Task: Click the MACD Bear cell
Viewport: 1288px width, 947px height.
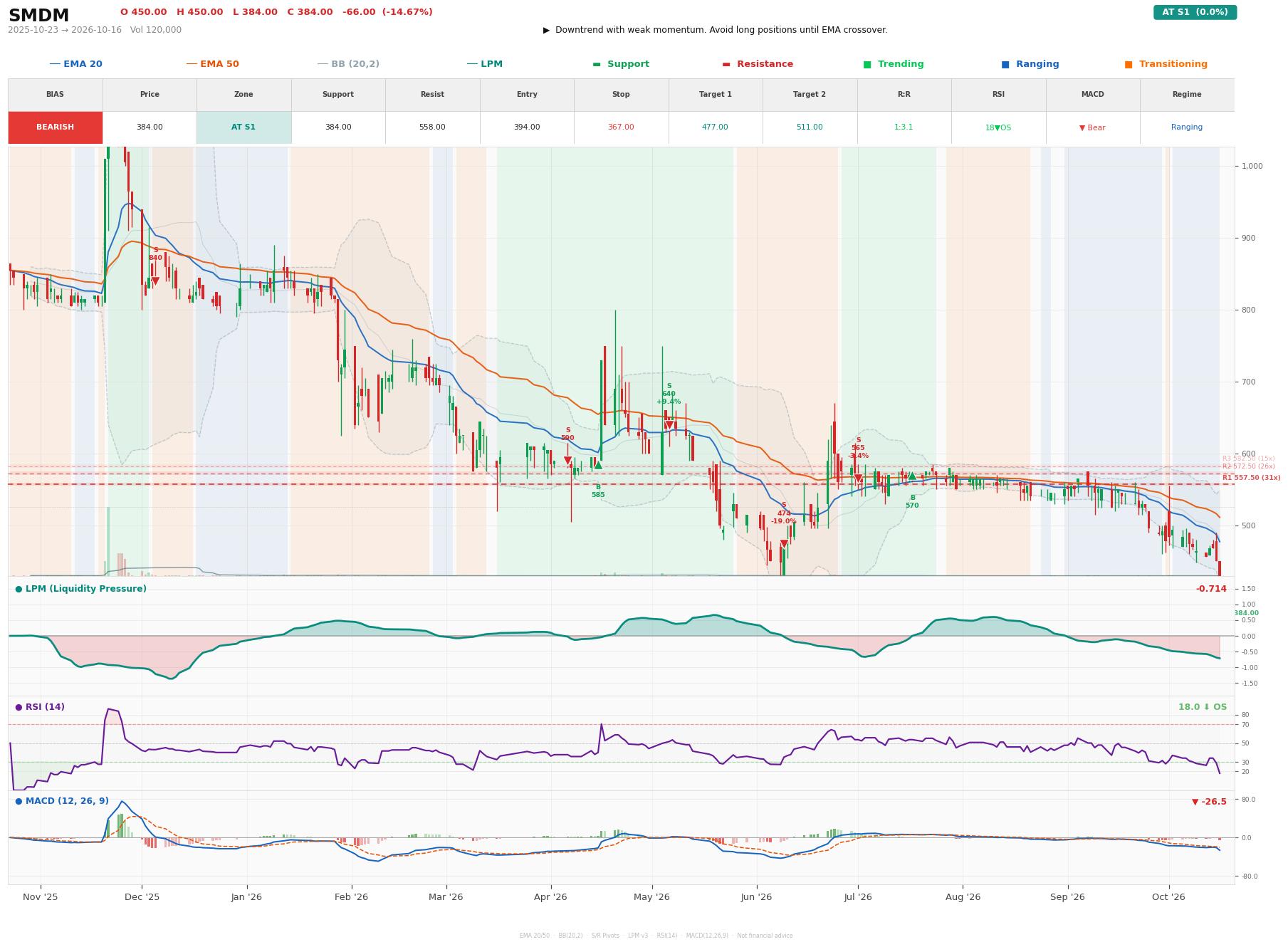Action: tap(1092, 127)
